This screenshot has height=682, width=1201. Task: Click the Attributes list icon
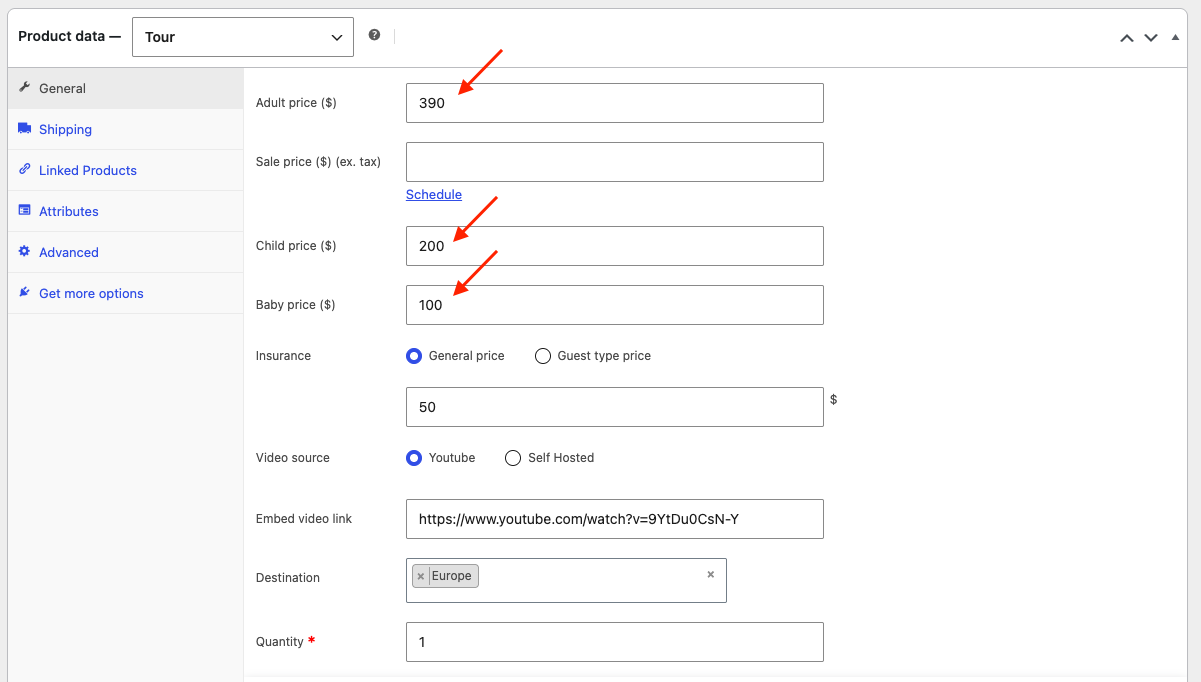(x=25, y=210)
